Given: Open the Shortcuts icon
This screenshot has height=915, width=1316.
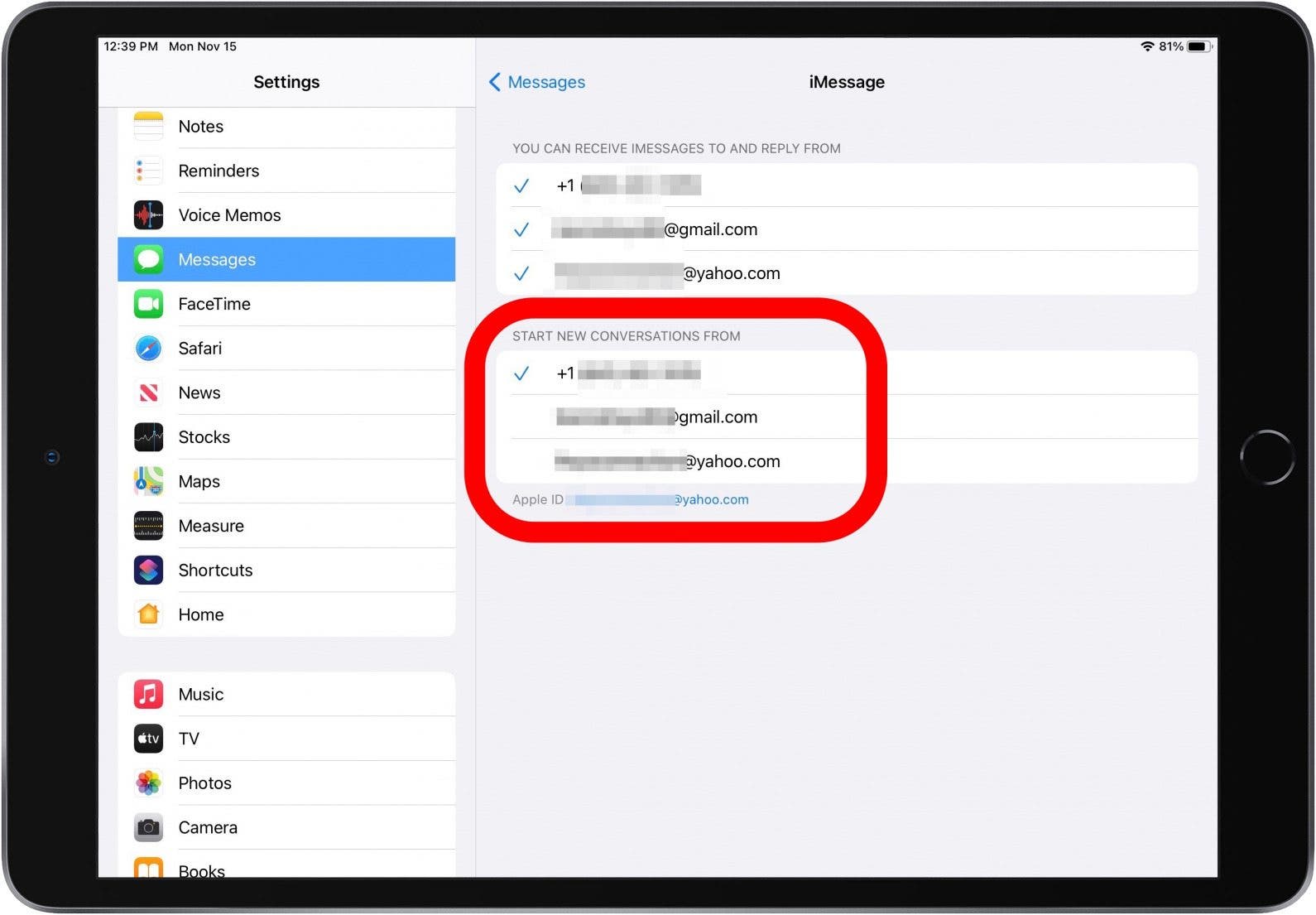Looking at the screenshot, I should pyautogui.click(x=148, y=571).
